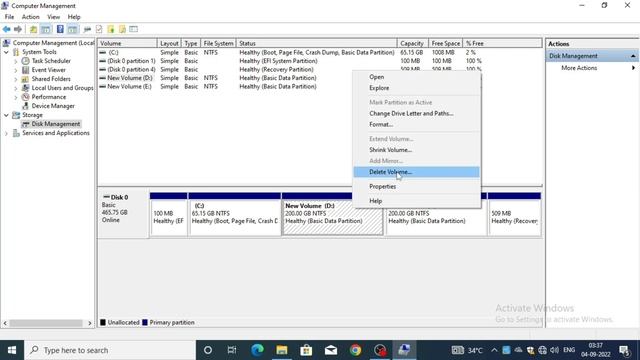Click the Windows Start button
This screenshot has width=640, height=360.
pyautogui.click(x=12, y=350)
